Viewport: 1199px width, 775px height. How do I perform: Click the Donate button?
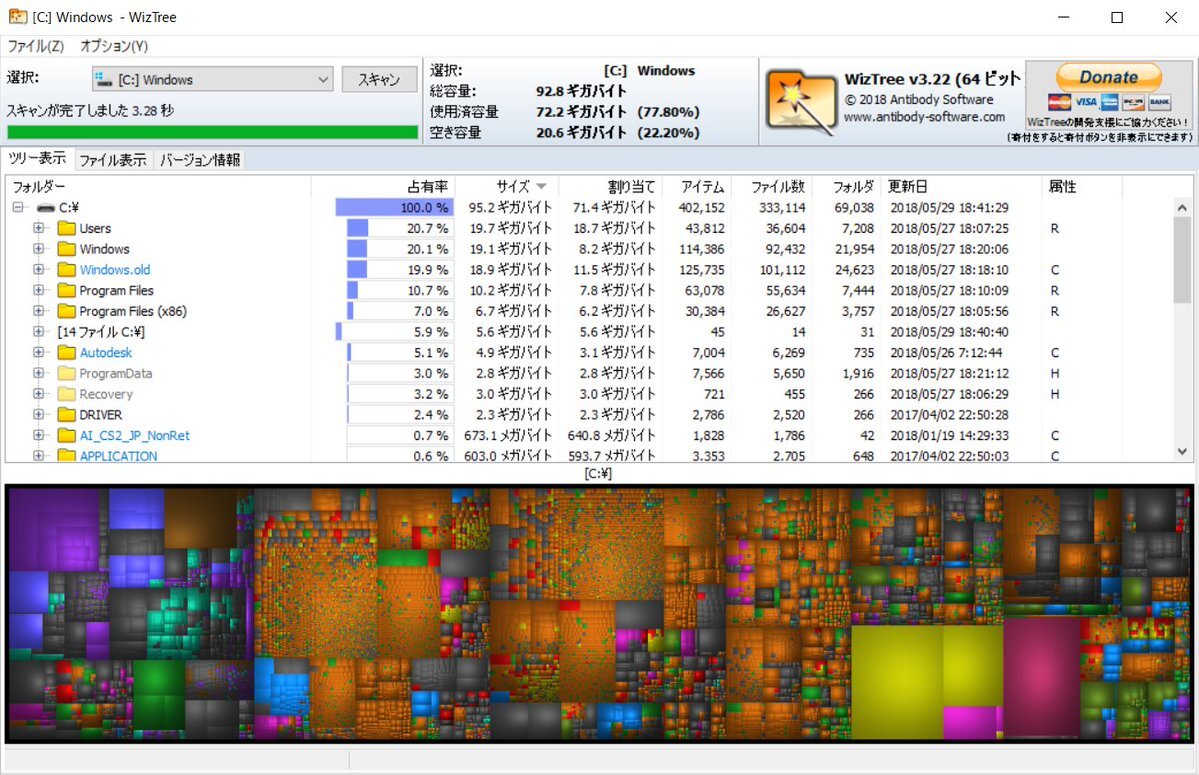pos(1109,77)
